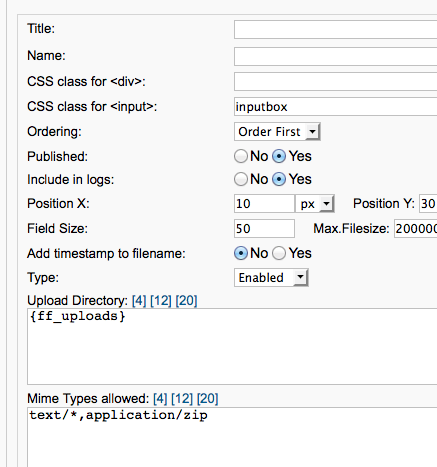Click Upload Directory [12] rows link
The width and height of the screenshot is (437, 467).
pyautogui.click(x=161, y=301)
